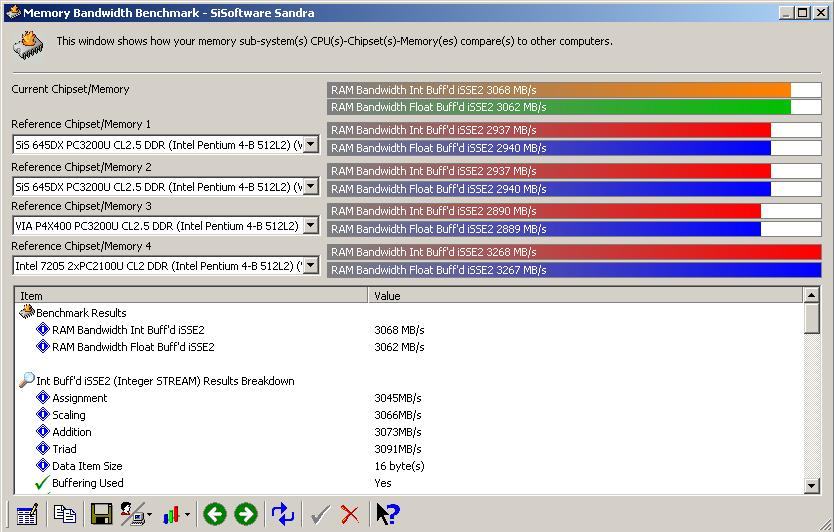The width and height of the screenshot is (834, 532).
Task: Click the results list scroll-up arrow
Action: (811, 295)
